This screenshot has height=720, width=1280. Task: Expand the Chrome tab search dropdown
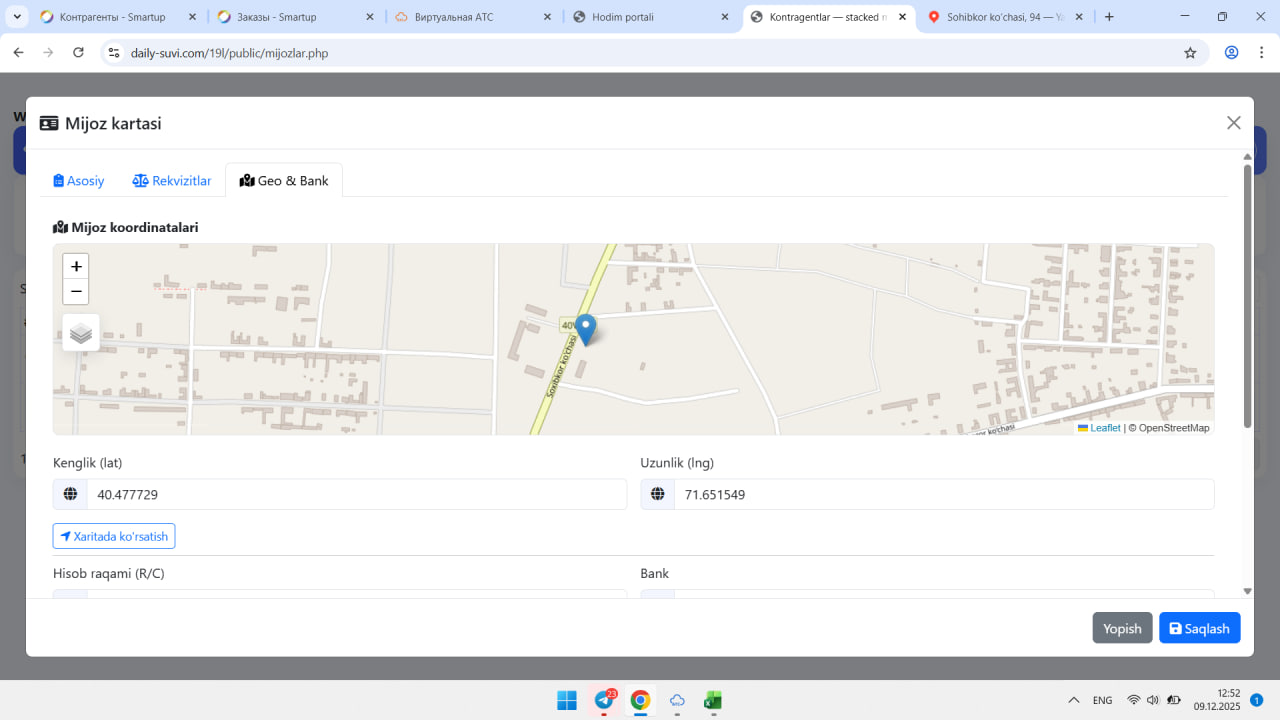pos(17,17)
